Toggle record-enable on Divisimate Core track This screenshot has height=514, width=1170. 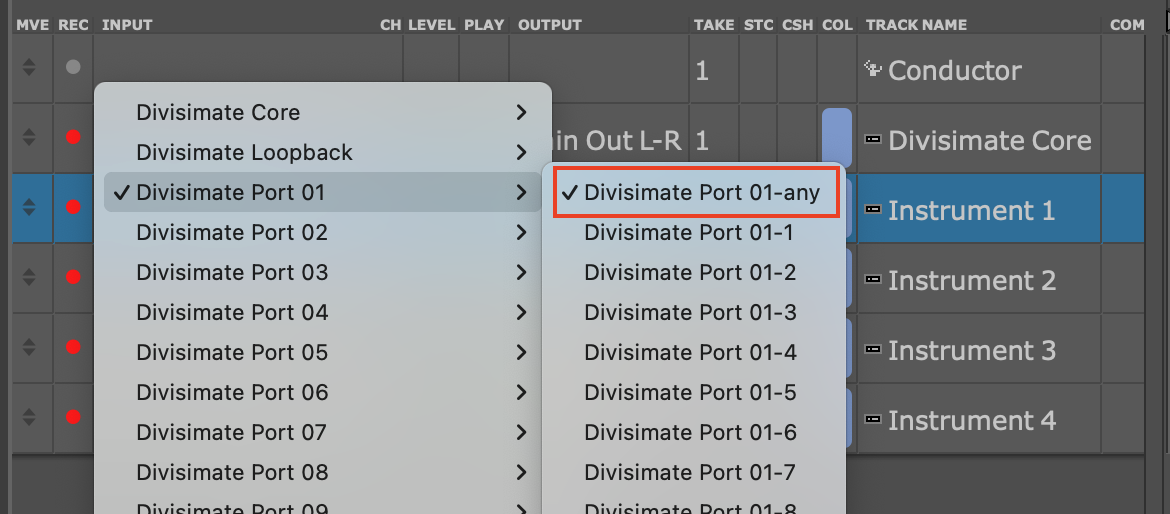(72, 138)
